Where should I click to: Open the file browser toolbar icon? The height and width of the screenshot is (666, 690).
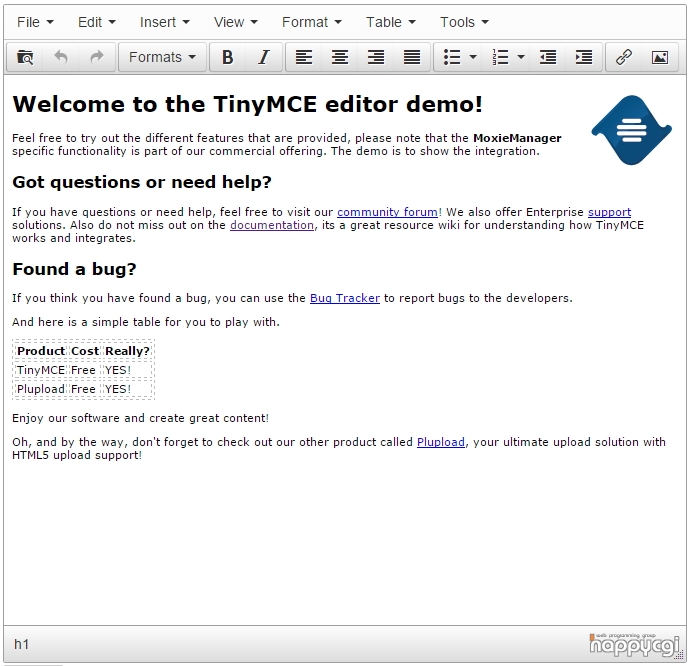pyautogui.click(x=25, y=57)
